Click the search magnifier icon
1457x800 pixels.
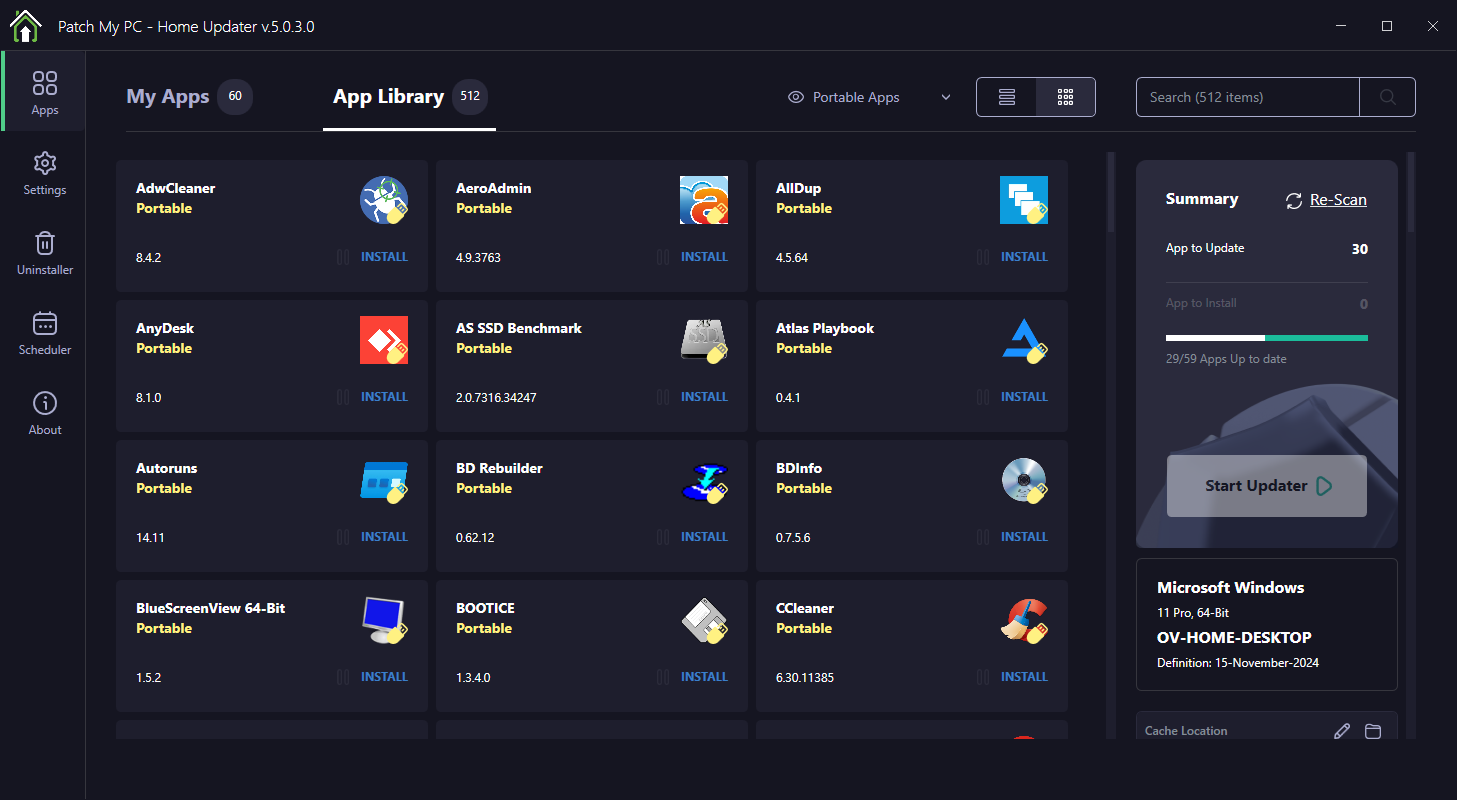coord(1387,97)
